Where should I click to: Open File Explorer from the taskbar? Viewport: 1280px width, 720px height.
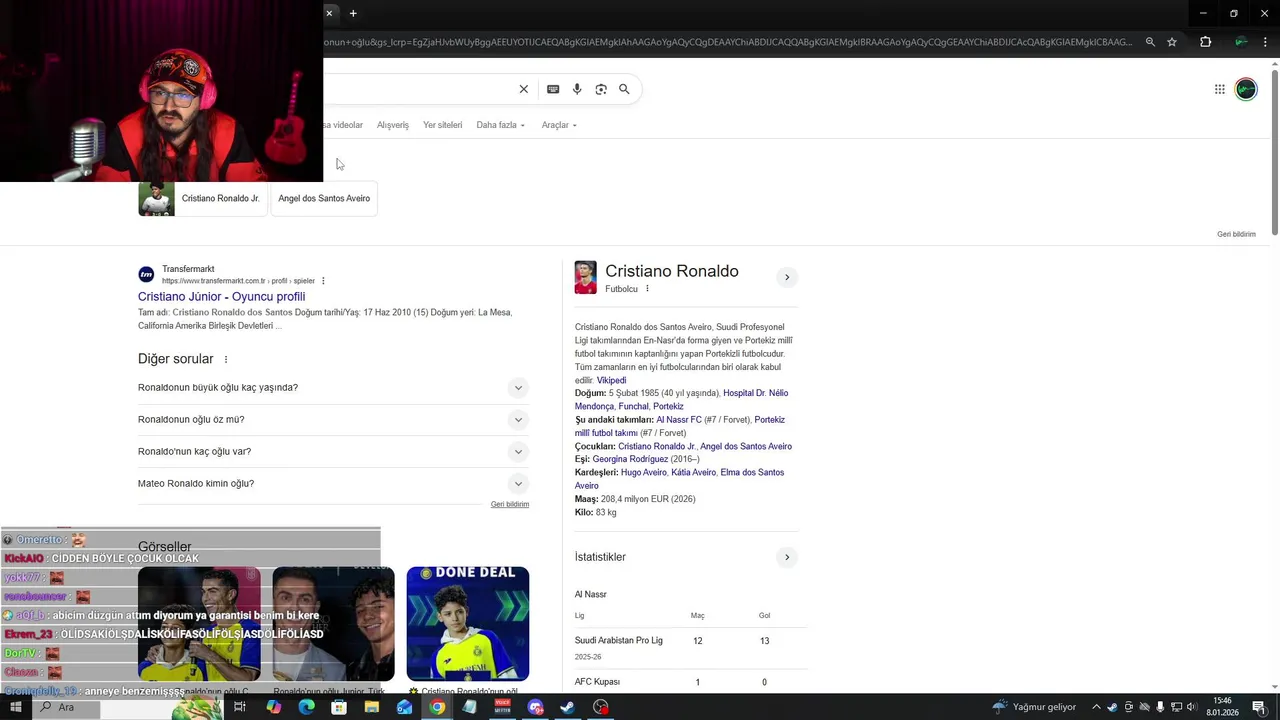(372, 707)
